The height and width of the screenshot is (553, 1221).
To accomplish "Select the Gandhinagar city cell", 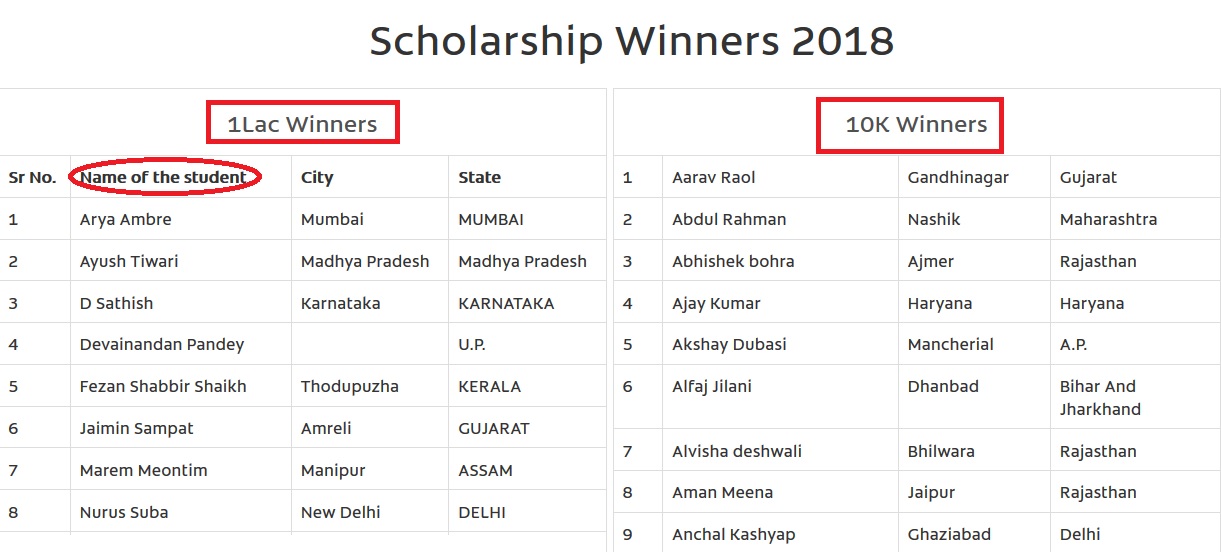I will click(x=958, y=178).
